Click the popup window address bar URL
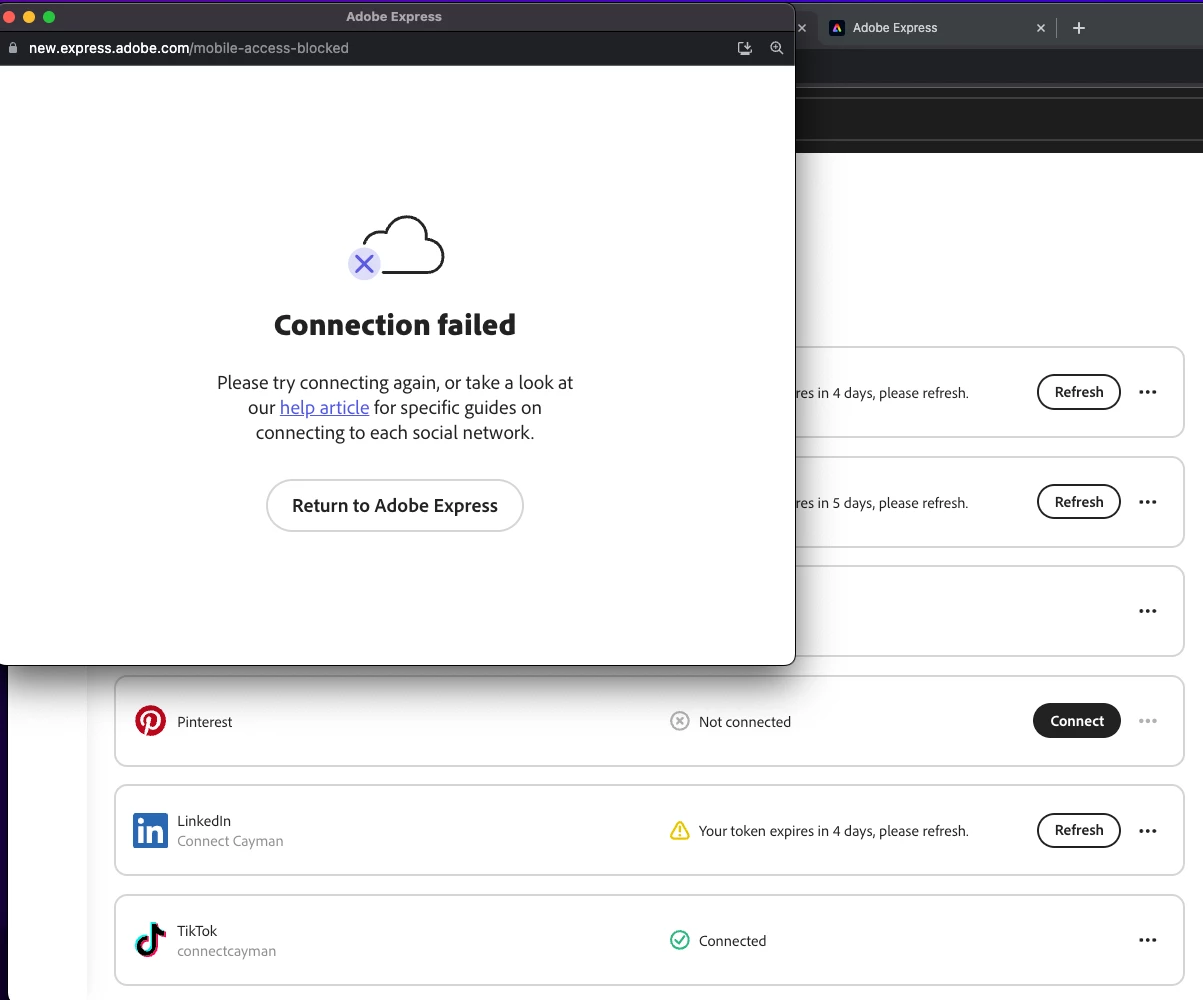Image resolution: width=1203 pixels, height=1000 pixels. [x=189, y=48]
